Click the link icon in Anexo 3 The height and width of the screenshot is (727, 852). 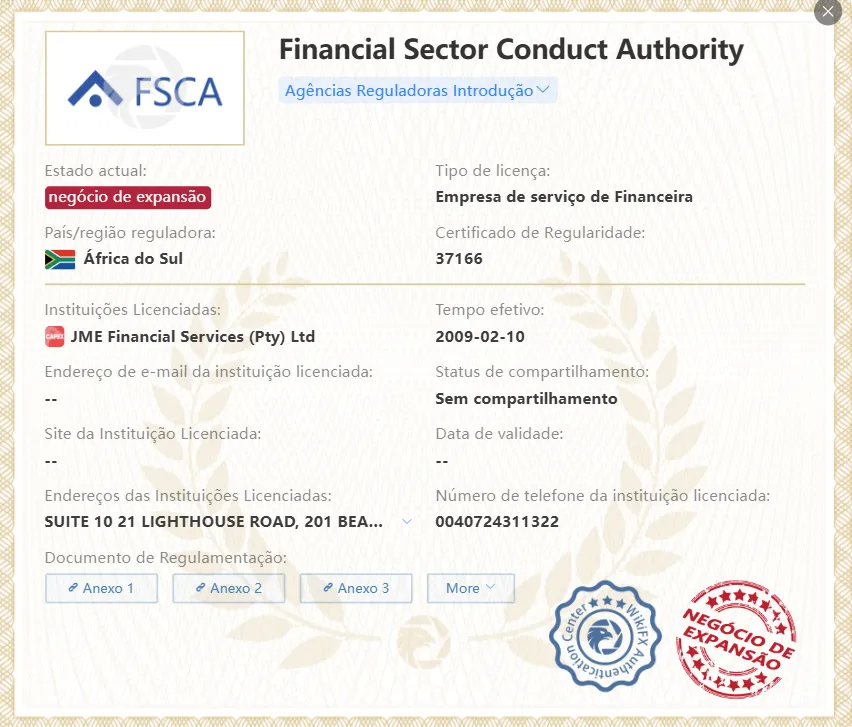point(328,587)
